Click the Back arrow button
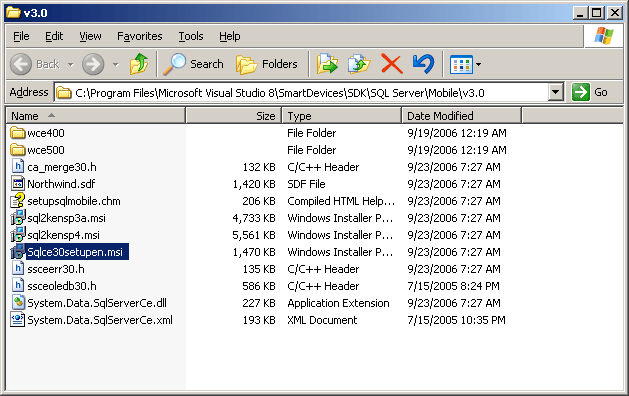The image size is (629, 396). click(21, 64)
